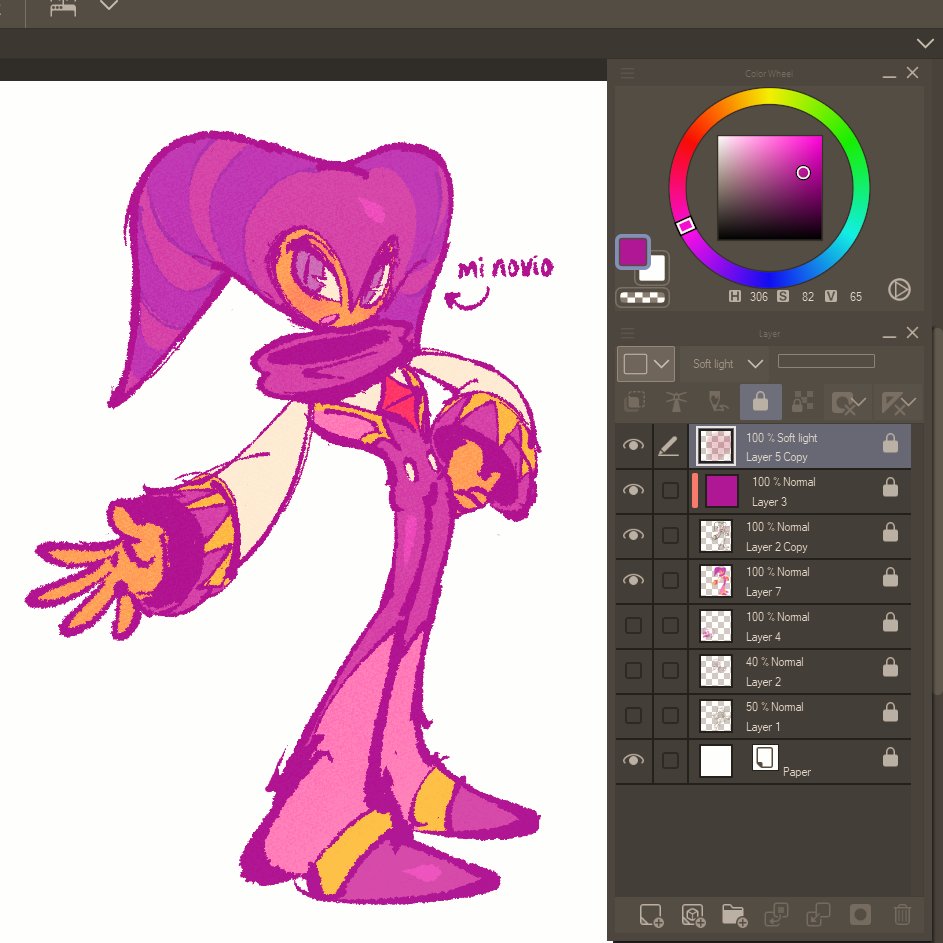Select the transparent color swatch
Viewport: 943px width, 943px height.
pos(642,297)
